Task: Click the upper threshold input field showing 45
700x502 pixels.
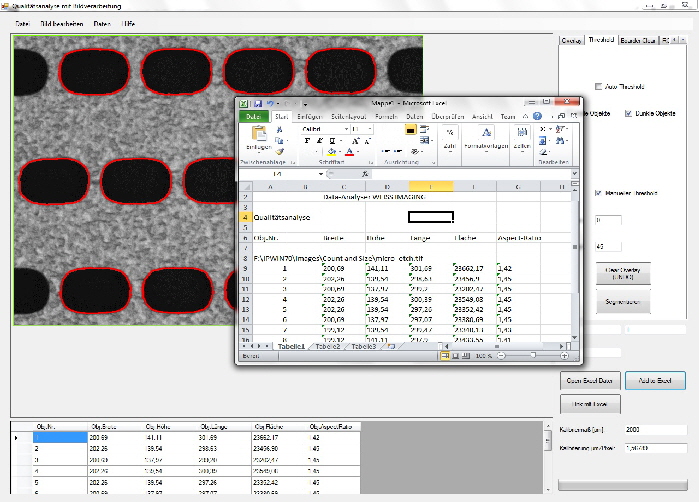Action: click(608, 247)
